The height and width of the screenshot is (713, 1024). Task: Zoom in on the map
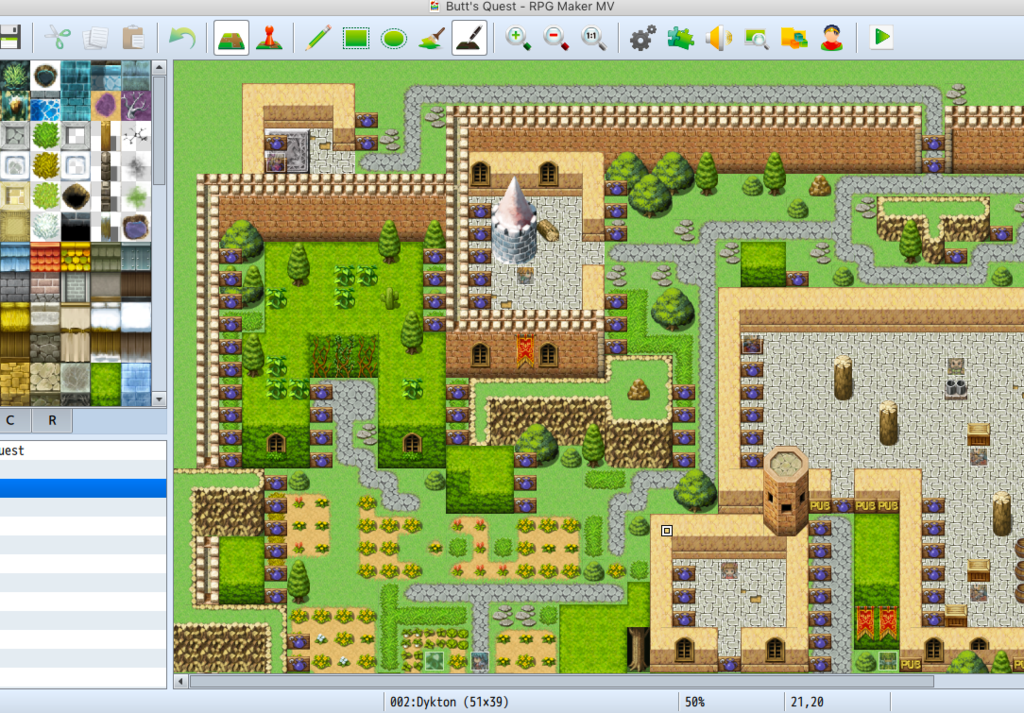point(518,39)
